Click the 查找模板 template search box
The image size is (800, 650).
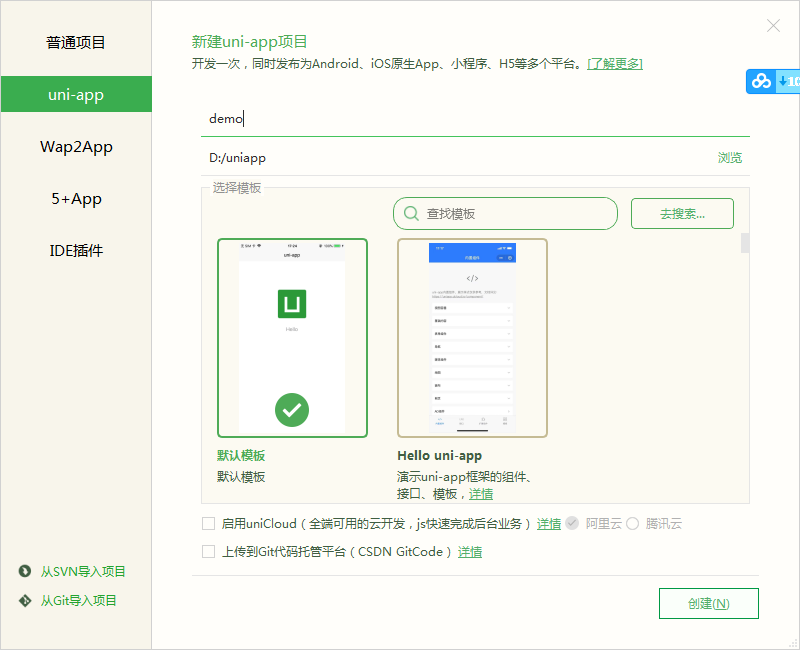tap(505, 214)
